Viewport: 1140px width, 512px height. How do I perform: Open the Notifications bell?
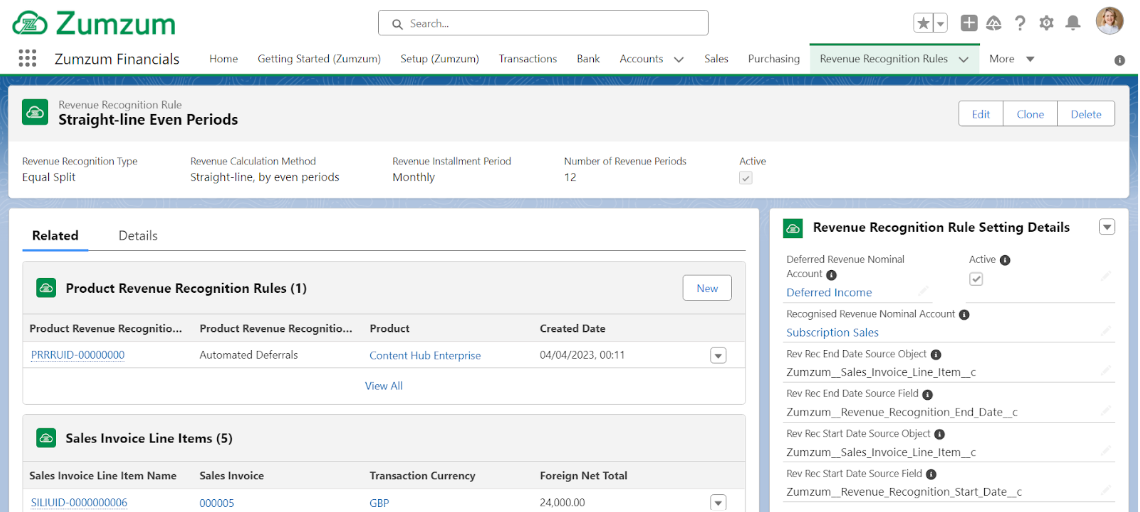coord(1072,23)
